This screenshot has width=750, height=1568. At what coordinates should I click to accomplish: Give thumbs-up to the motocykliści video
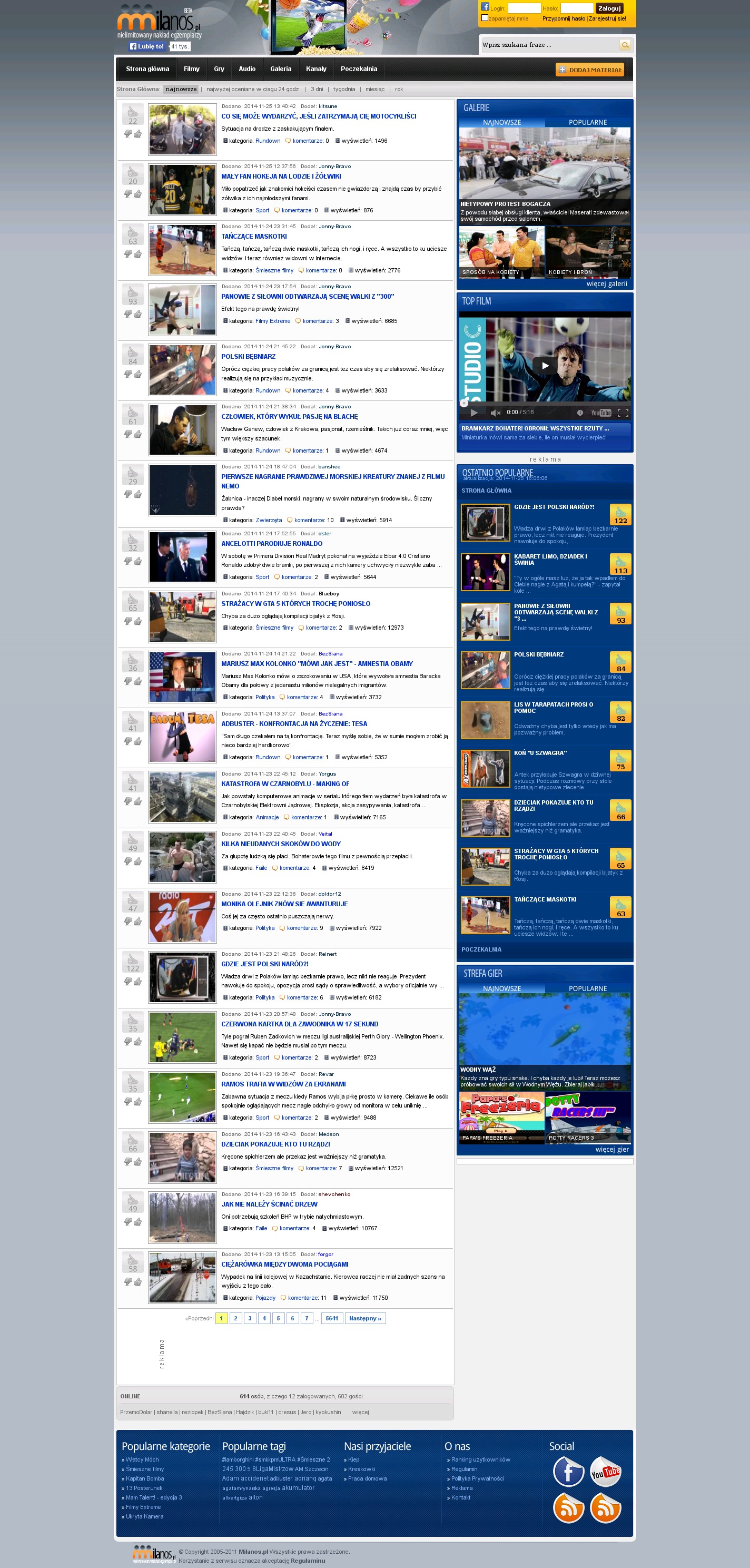[138, 134]
